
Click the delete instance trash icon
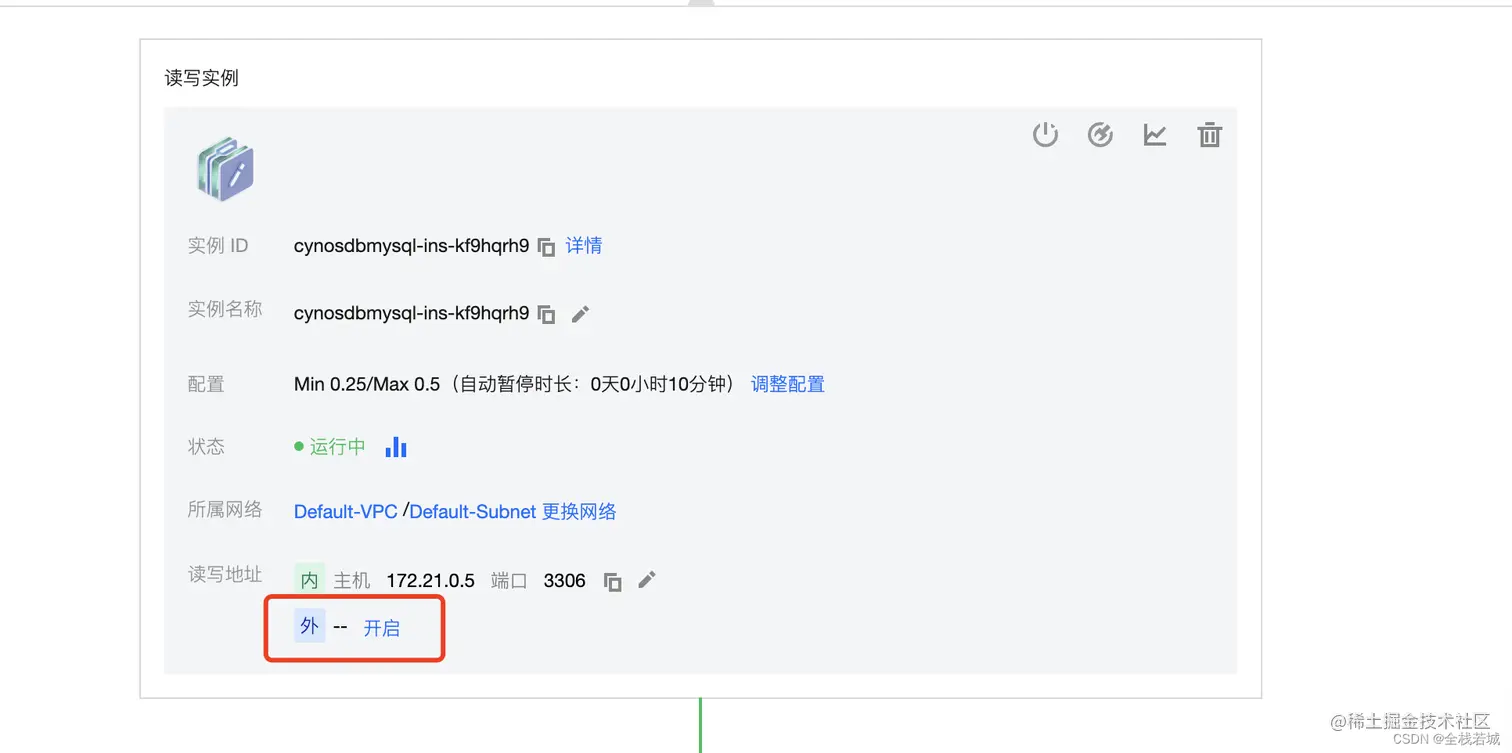click(x=1209, y=134)
